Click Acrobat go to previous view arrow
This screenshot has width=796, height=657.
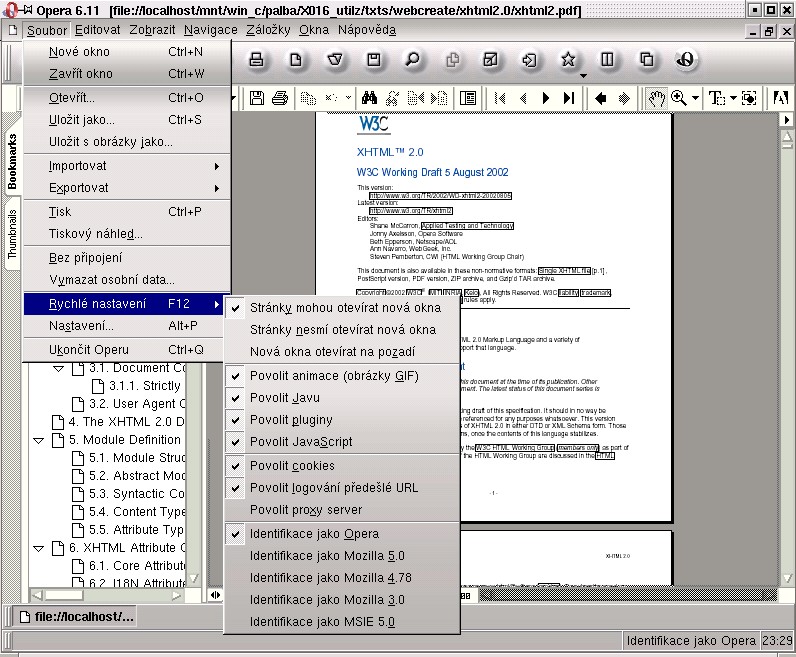click(601, 97)
